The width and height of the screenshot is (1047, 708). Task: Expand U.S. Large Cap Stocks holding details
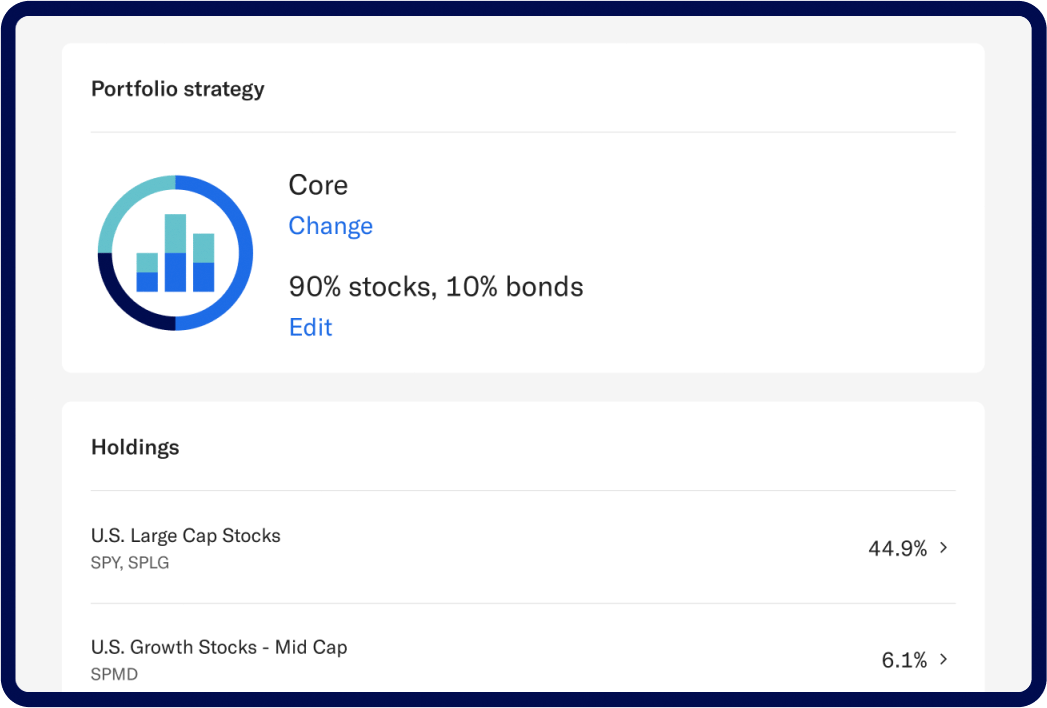tap(941, 548)
